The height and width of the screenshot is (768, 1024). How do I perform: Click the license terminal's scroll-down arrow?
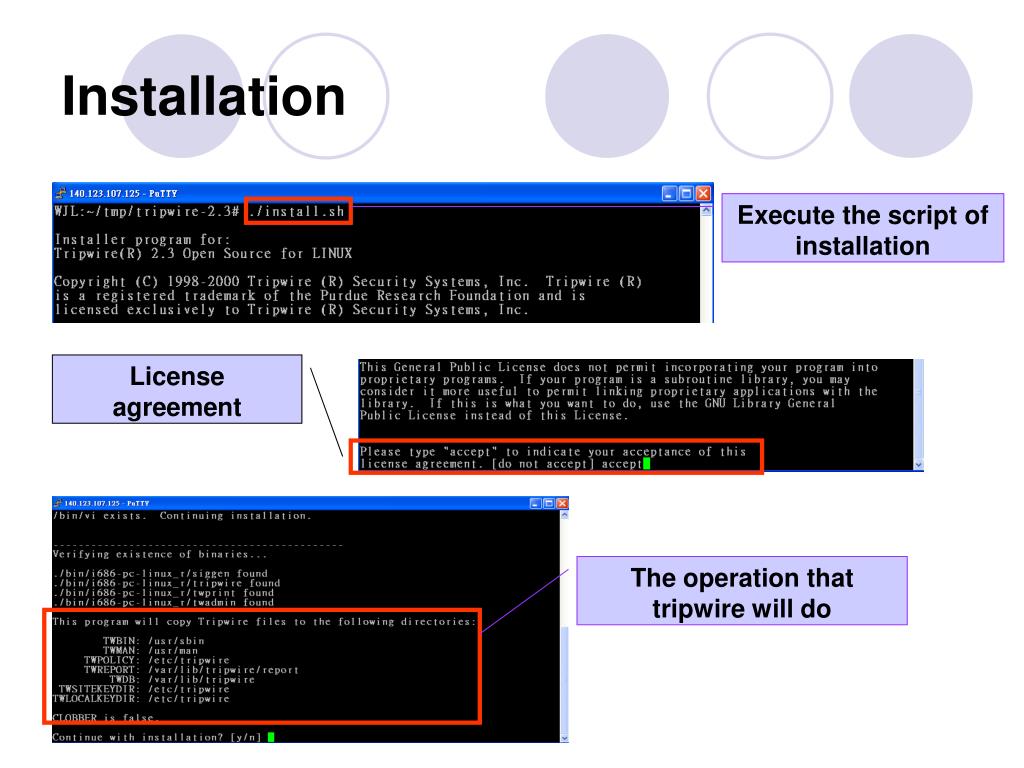click(918, 464)
